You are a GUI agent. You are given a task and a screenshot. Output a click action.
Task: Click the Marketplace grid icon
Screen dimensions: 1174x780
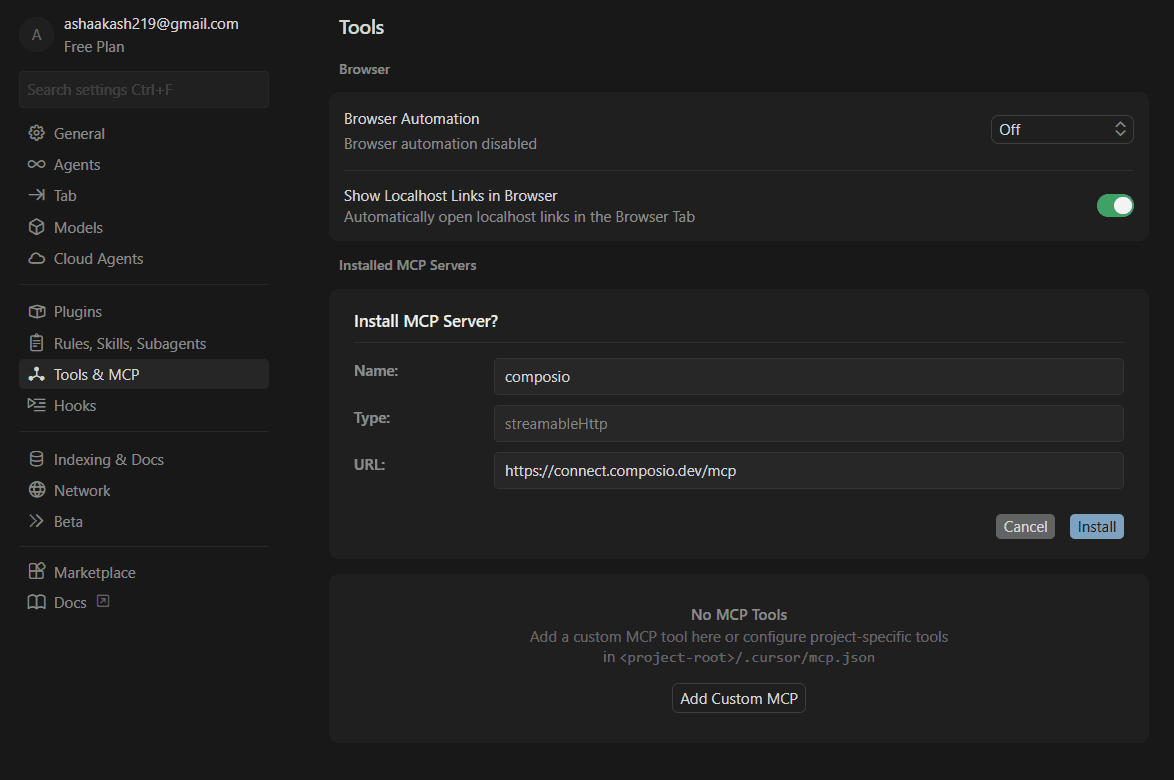pyautogui.click(x=36, y=572)
